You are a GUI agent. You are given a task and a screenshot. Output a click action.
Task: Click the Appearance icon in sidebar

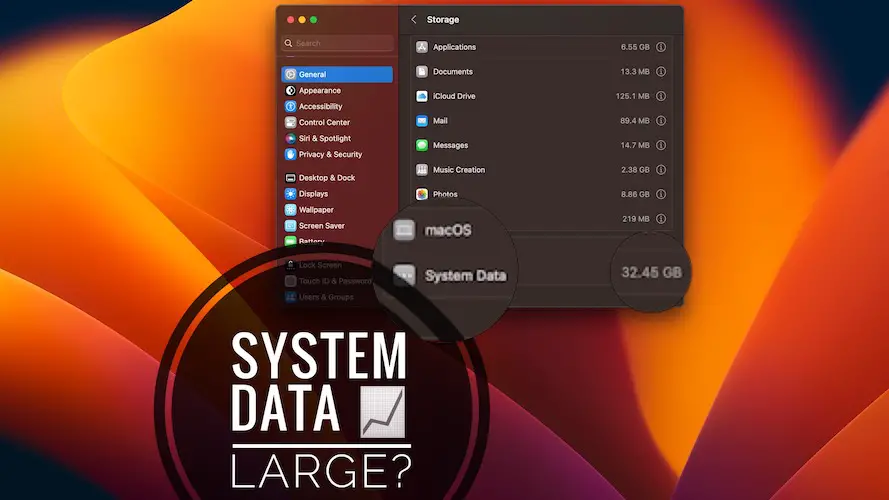click(290, 90)
